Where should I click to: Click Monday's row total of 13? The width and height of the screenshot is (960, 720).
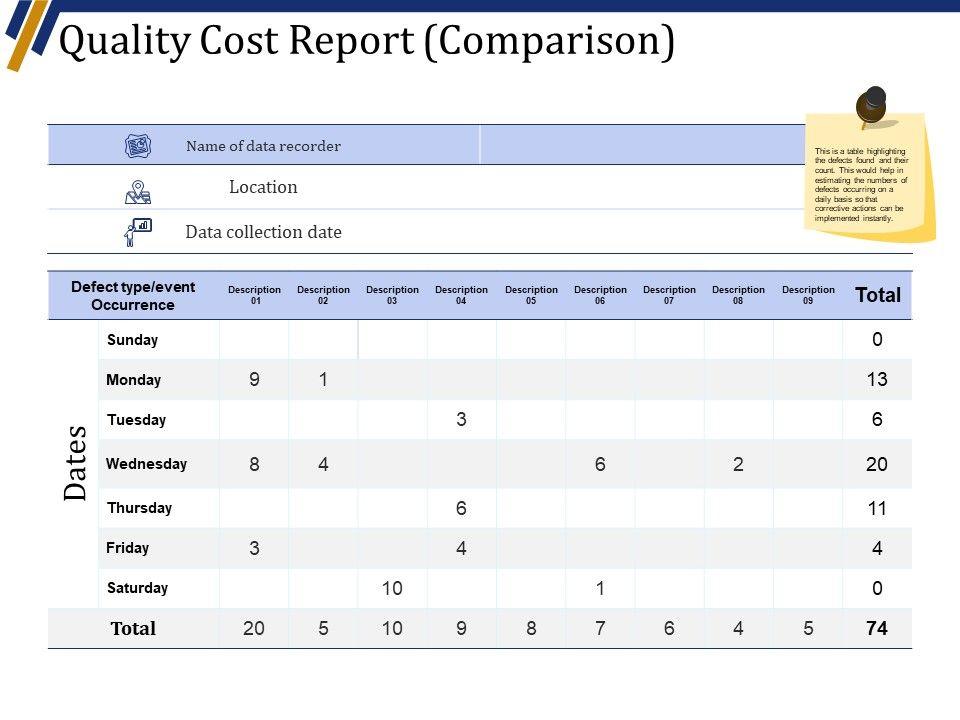point(877,380)
